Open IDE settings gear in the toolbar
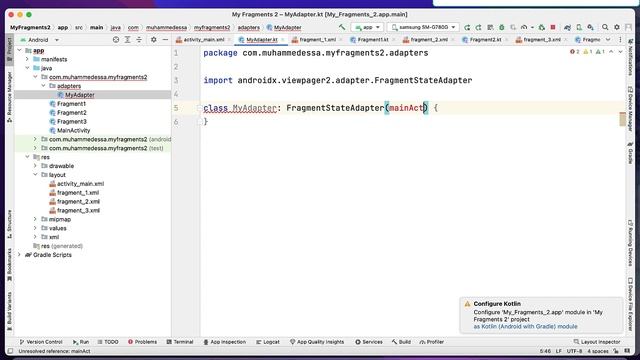The width and height of the screenshot is (640, 360). point(617,27)
